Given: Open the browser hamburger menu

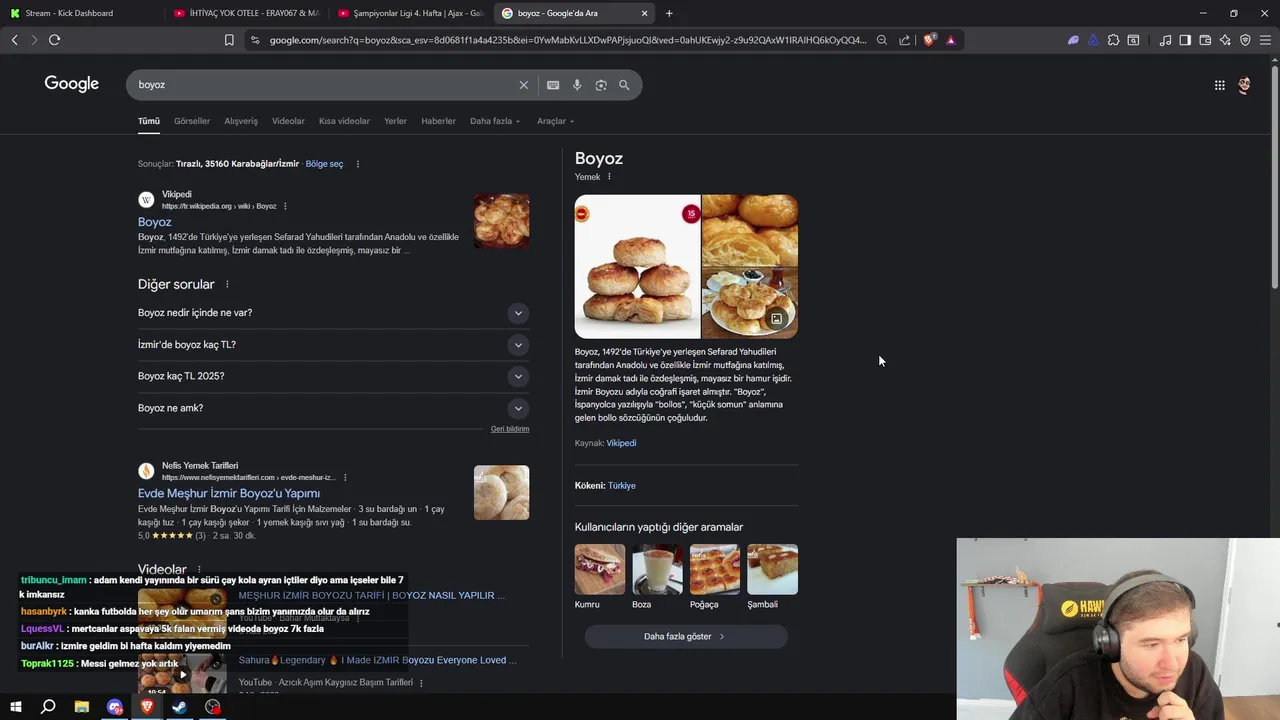Looking at the screenshot, I should 1265,40.
